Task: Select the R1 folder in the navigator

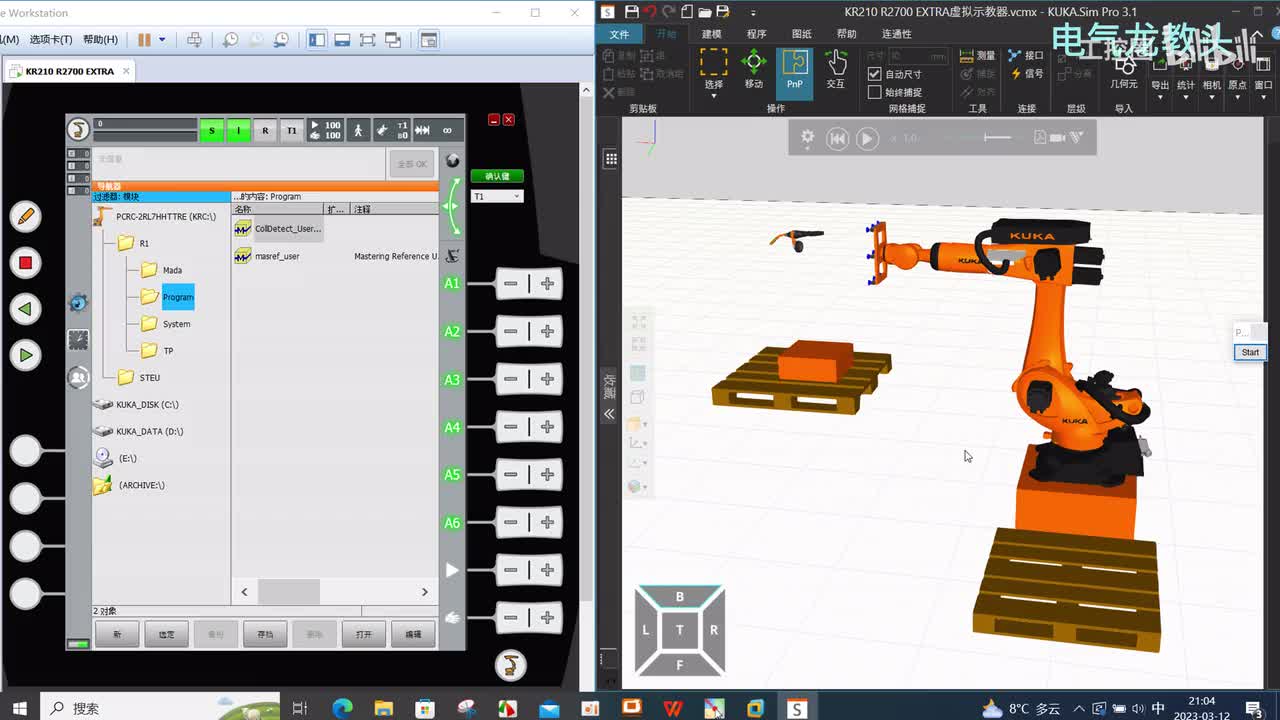Action: [x=134, y=243]
